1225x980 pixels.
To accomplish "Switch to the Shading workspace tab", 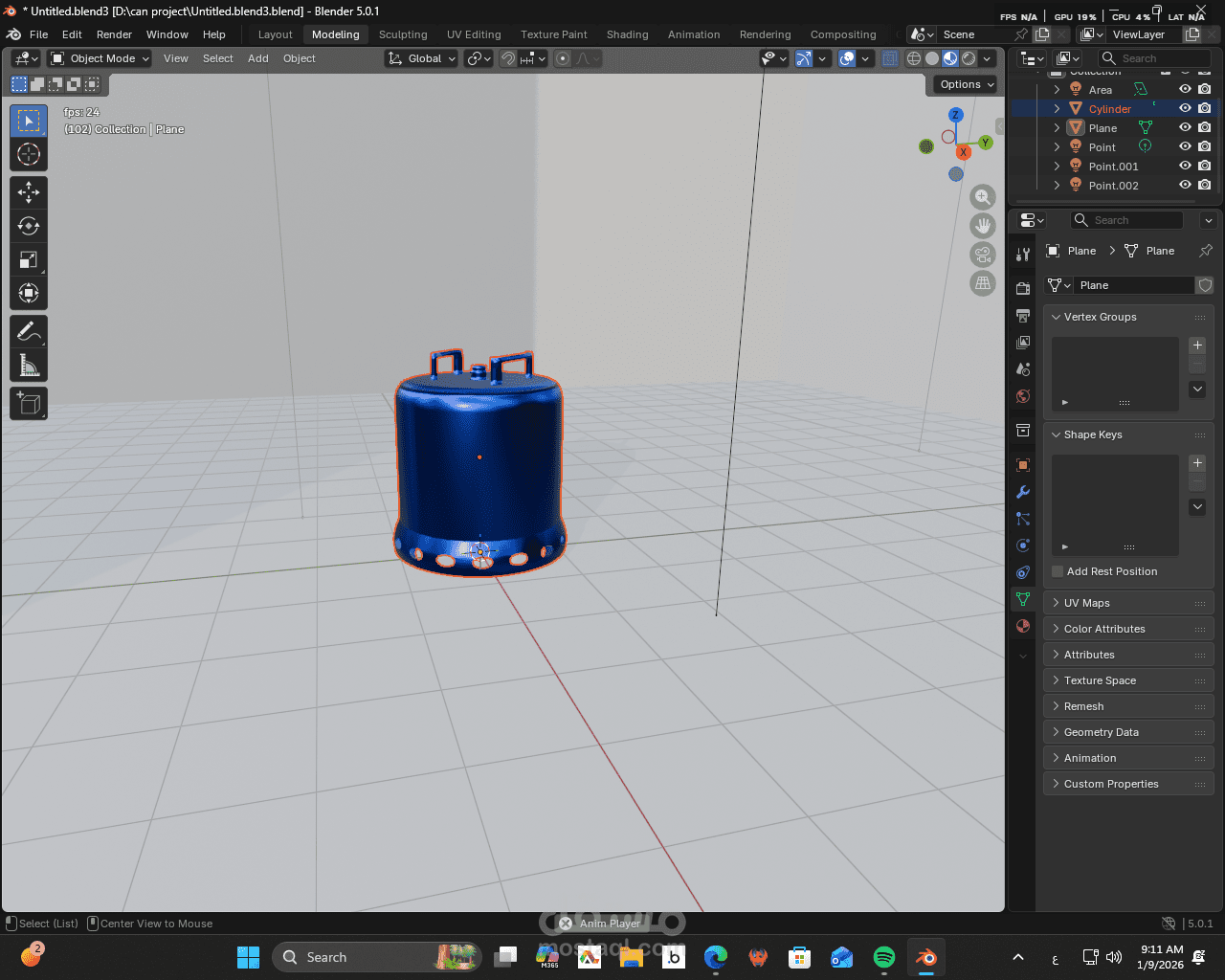I will (627, 34).
